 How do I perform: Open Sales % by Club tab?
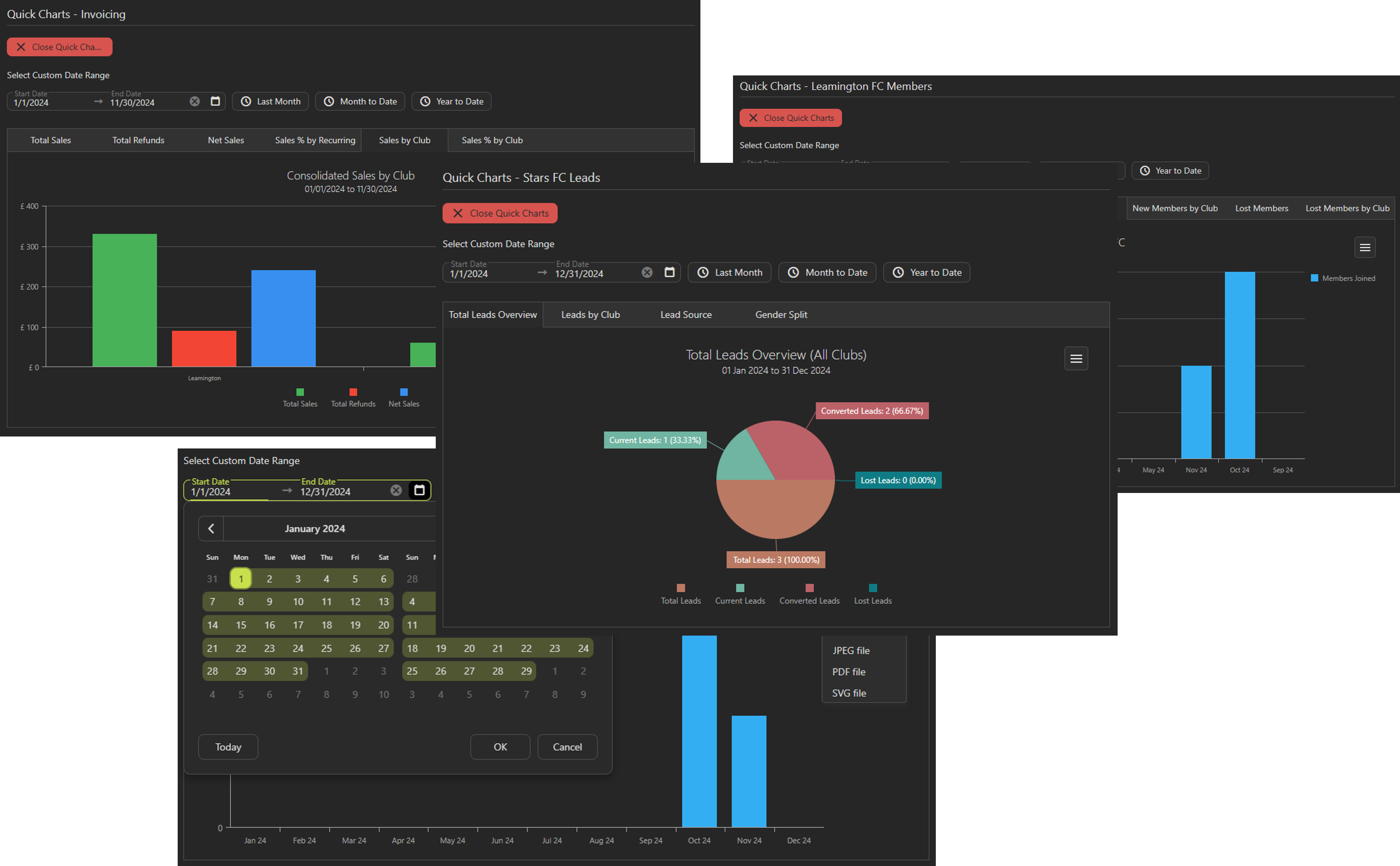(491, 140)
